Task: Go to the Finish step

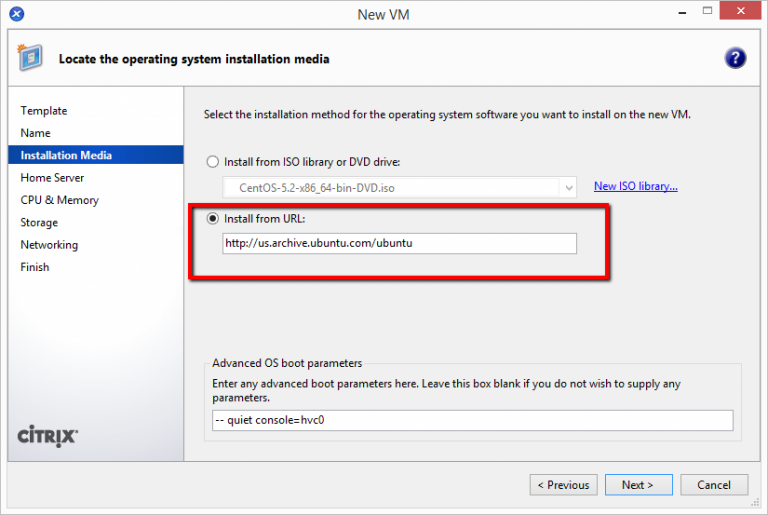Action: click(x=35, y=267)
